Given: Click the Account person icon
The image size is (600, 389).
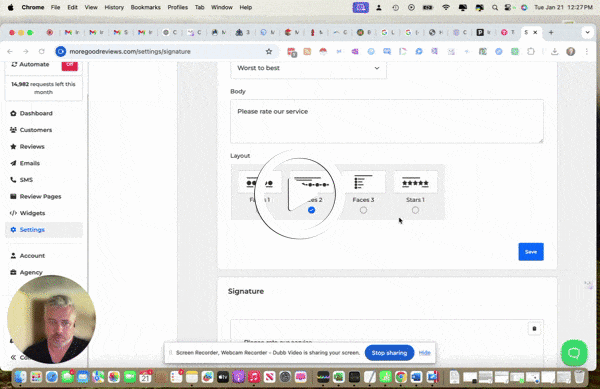Looking at the screenshot, I should (13, 256).
